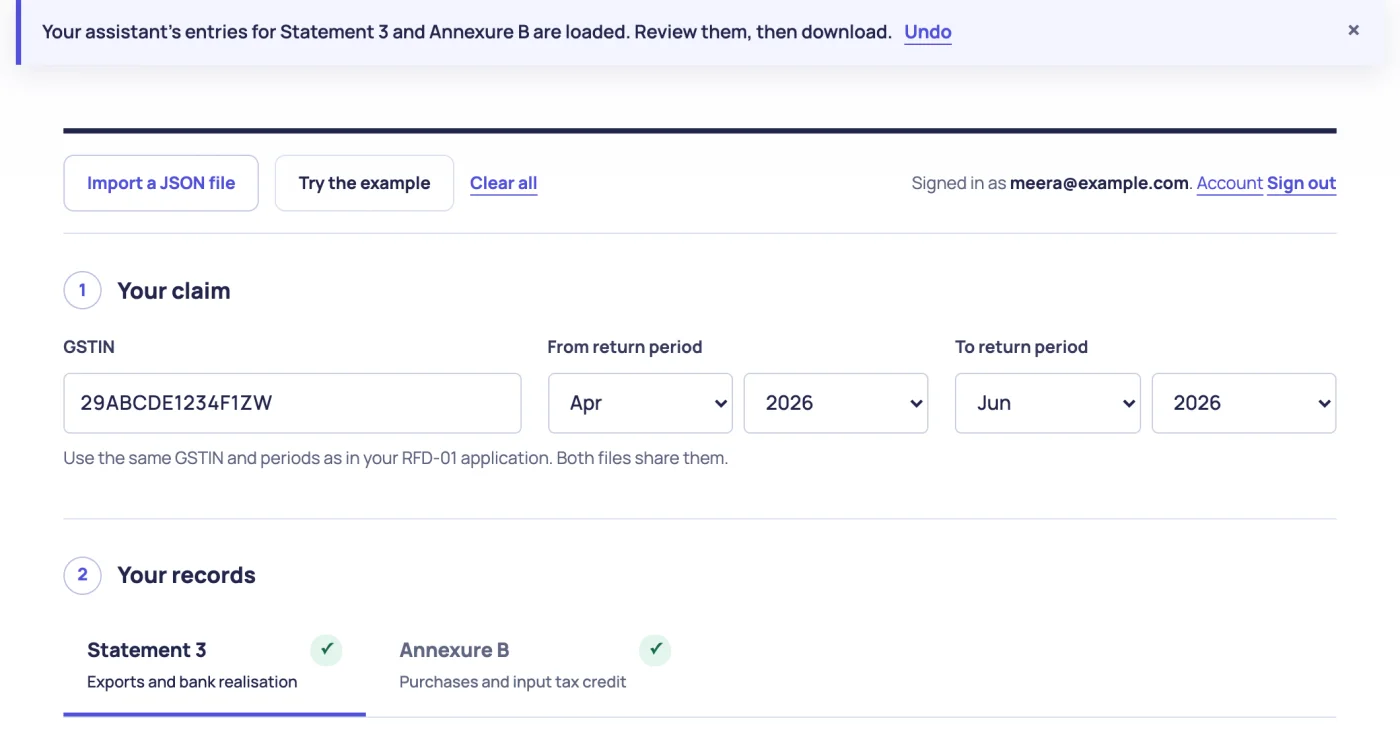The height and width of the screenshot is (739, 1400).
Task: Open the From return period year dropdown
Action: [836, 403]
